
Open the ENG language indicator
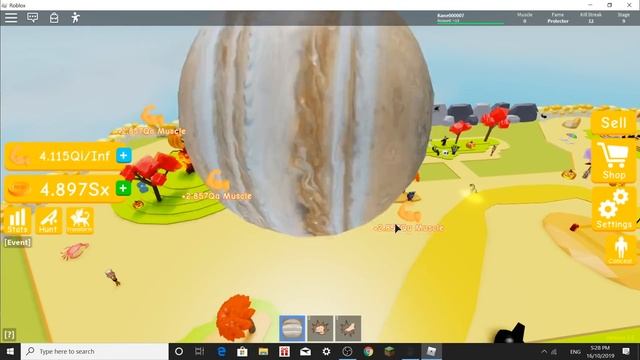pos(575,351)
